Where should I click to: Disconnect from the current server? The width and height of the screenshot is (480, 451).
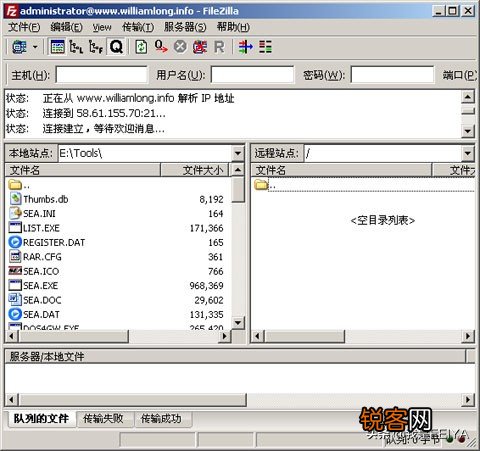click(x=200, y=47)
